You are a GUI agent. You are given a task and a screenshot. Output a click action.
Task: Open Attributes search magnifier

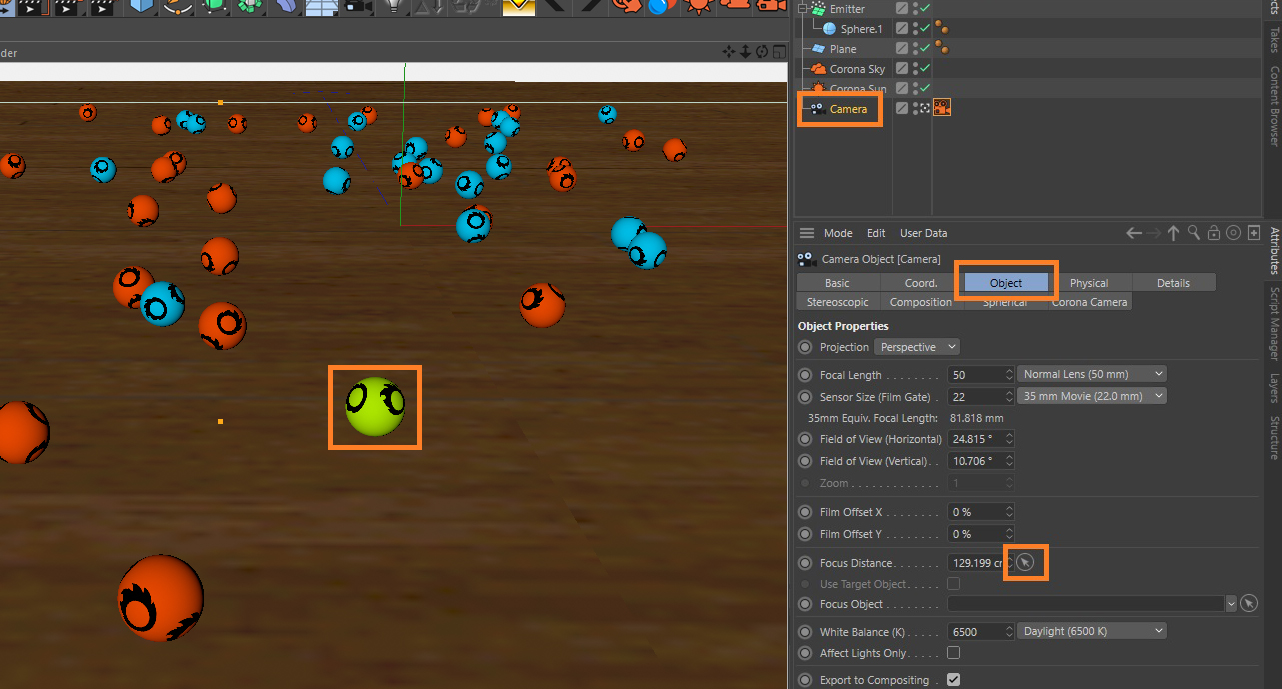(x=1194, y=233)
